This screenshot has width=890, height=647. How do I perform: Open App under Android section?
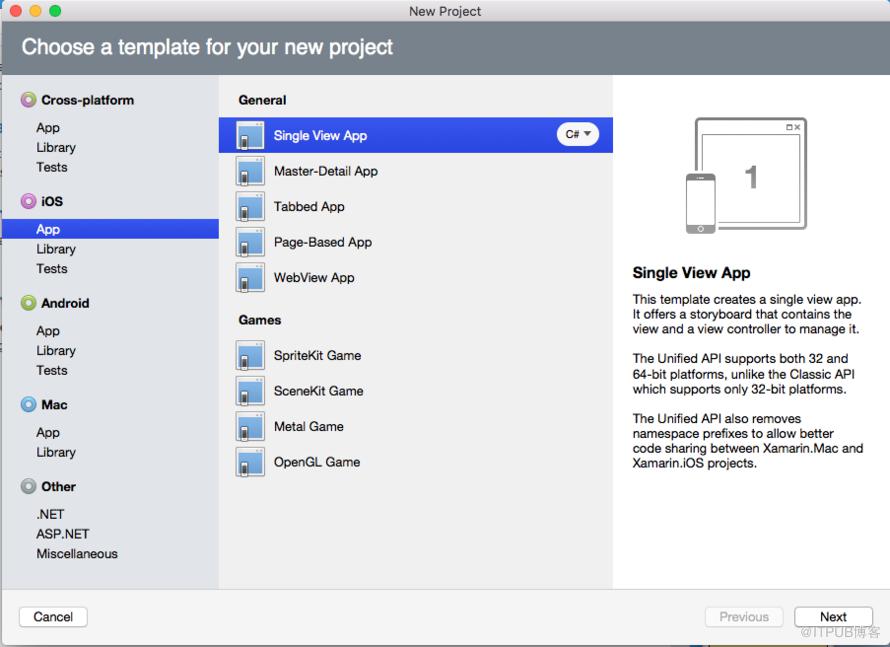pos(48,331)
